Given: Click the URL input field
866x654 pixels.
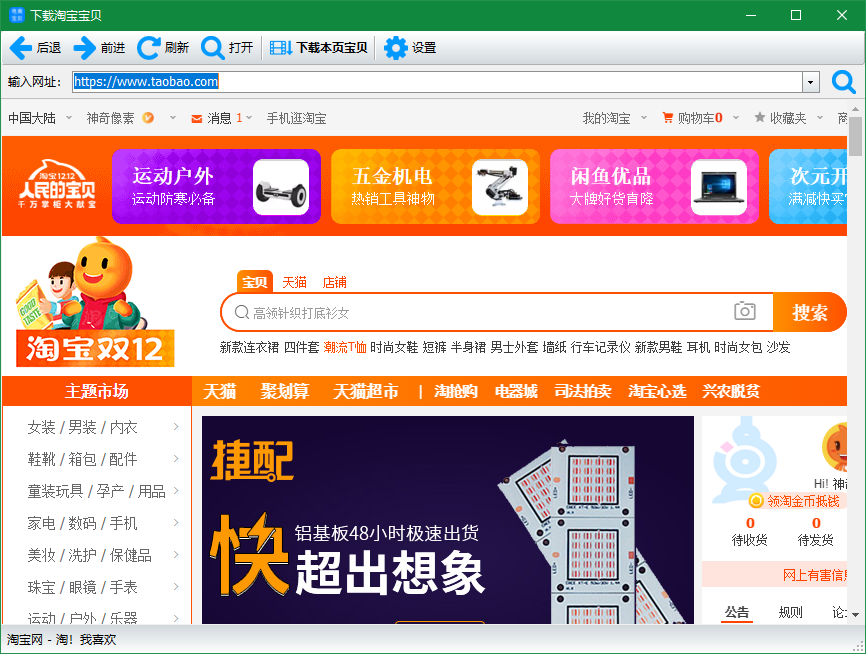Looking at the screenshot, I should pos(438,82).
